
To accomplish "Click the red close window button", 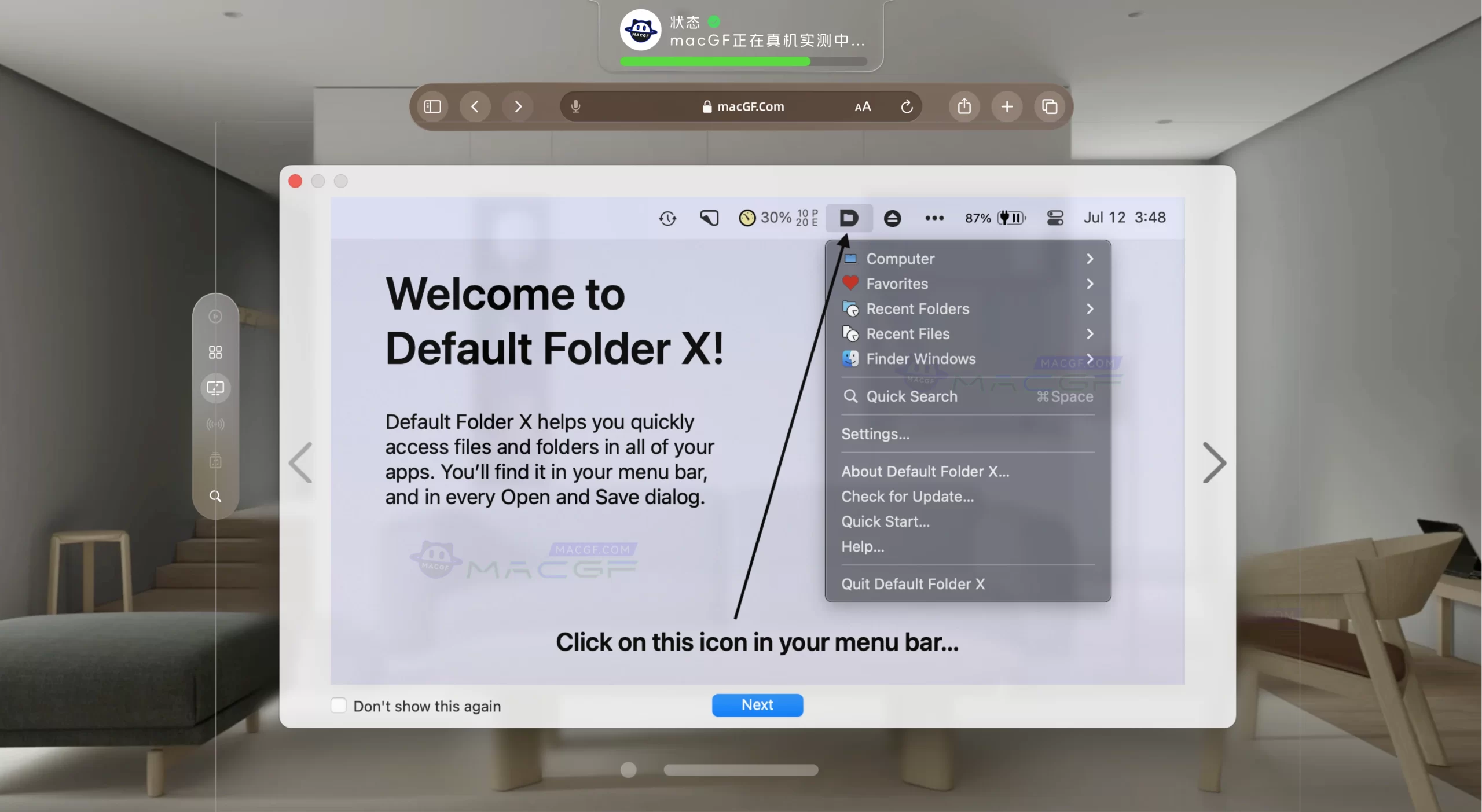I will [x=295, y=181].
